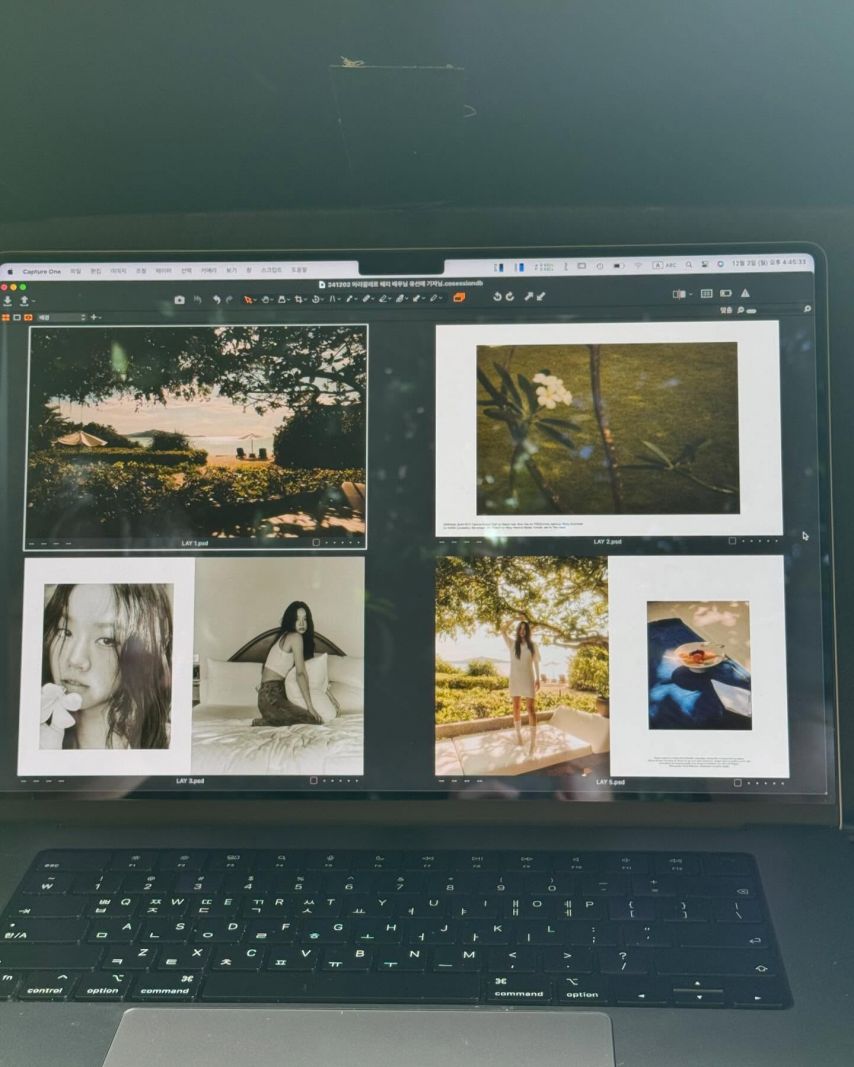The height and width of the screenshot is (1067, 854).
Task: Select the Crop tool
Action: (299, 299)
